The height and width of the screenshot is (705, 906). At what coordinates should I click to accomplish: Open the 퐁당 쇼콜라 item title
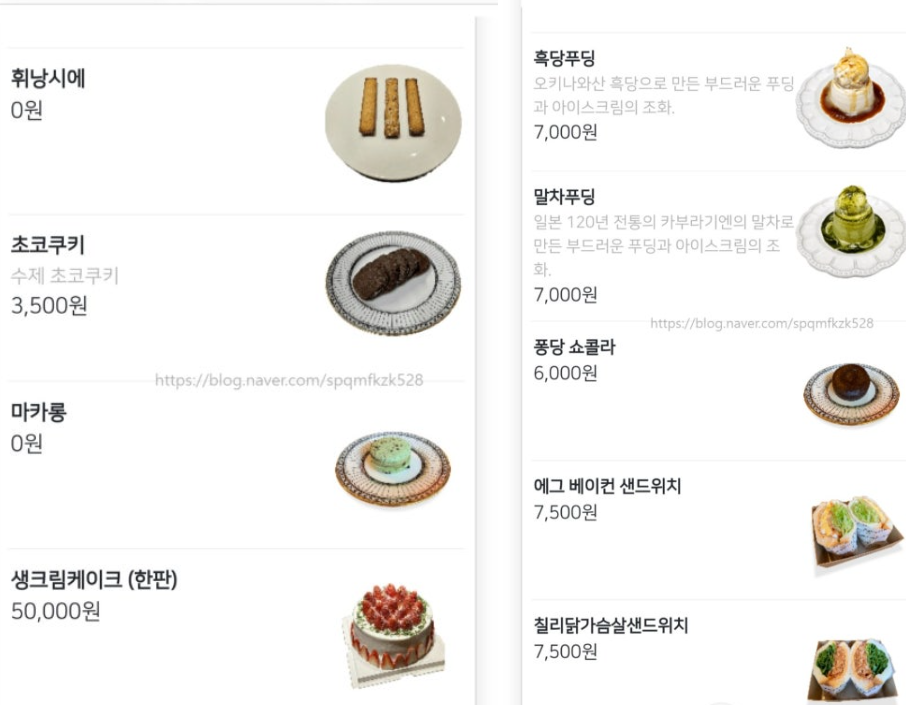575,348
